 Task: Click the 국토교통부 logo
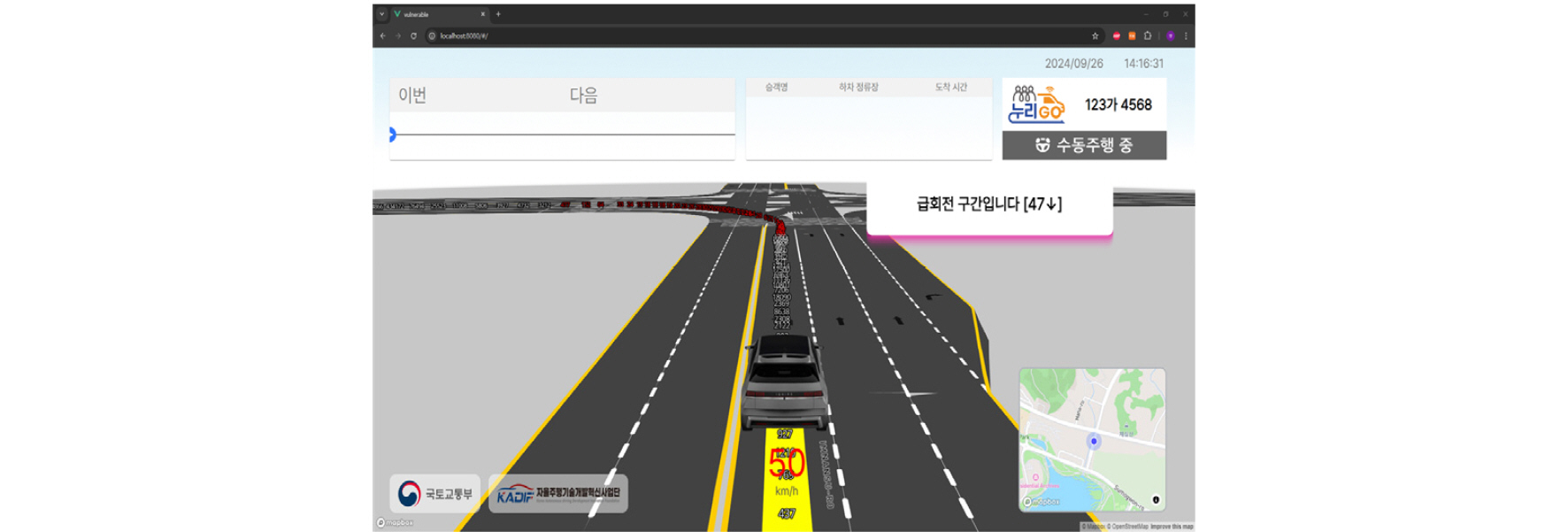pyautogui.click(x=435, y=494)
